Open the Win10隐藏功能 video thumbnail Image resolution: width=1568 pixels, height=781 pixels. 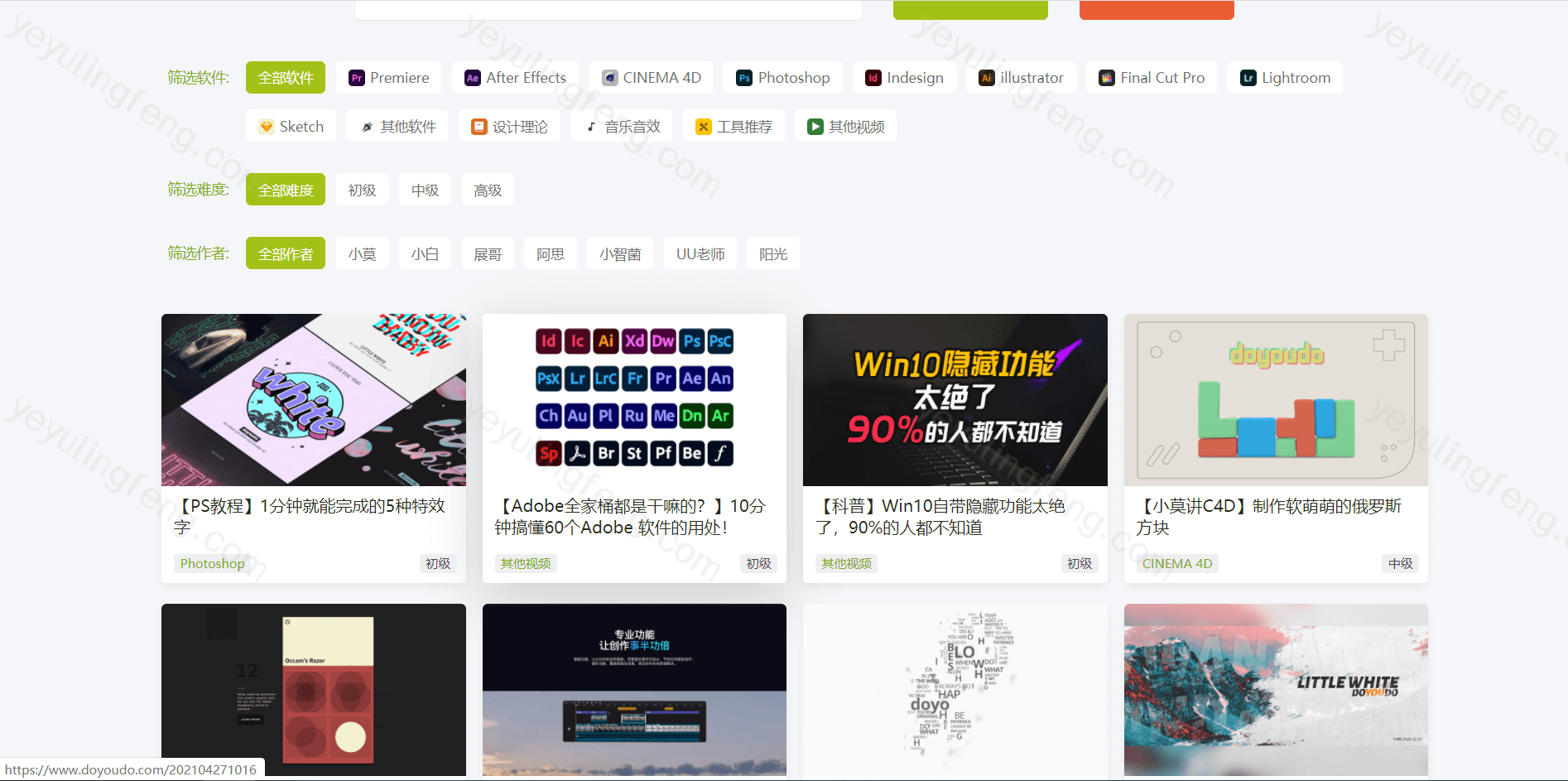coord(955,400)
